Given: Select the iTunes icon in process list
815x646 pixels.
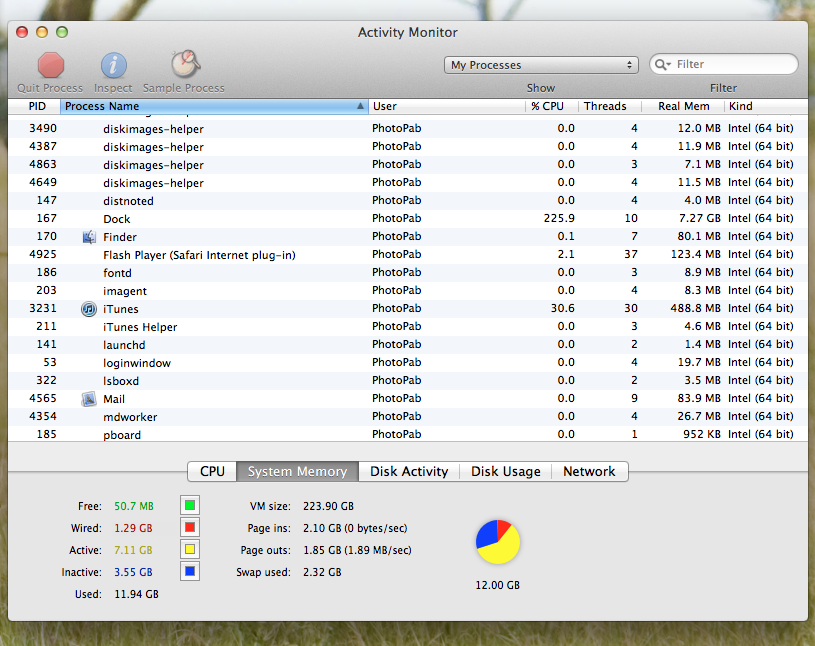Looking at the screenshot, I should click(x=89, y=309).
